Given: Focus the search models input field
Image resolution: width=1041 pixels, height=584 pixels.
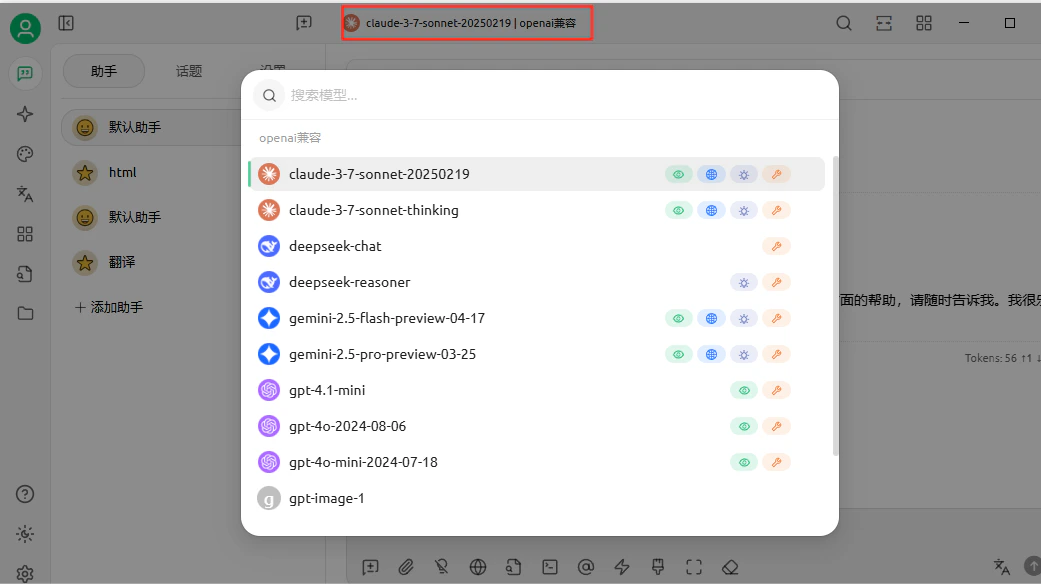Looking at the screenshot, I should (539, 96).
